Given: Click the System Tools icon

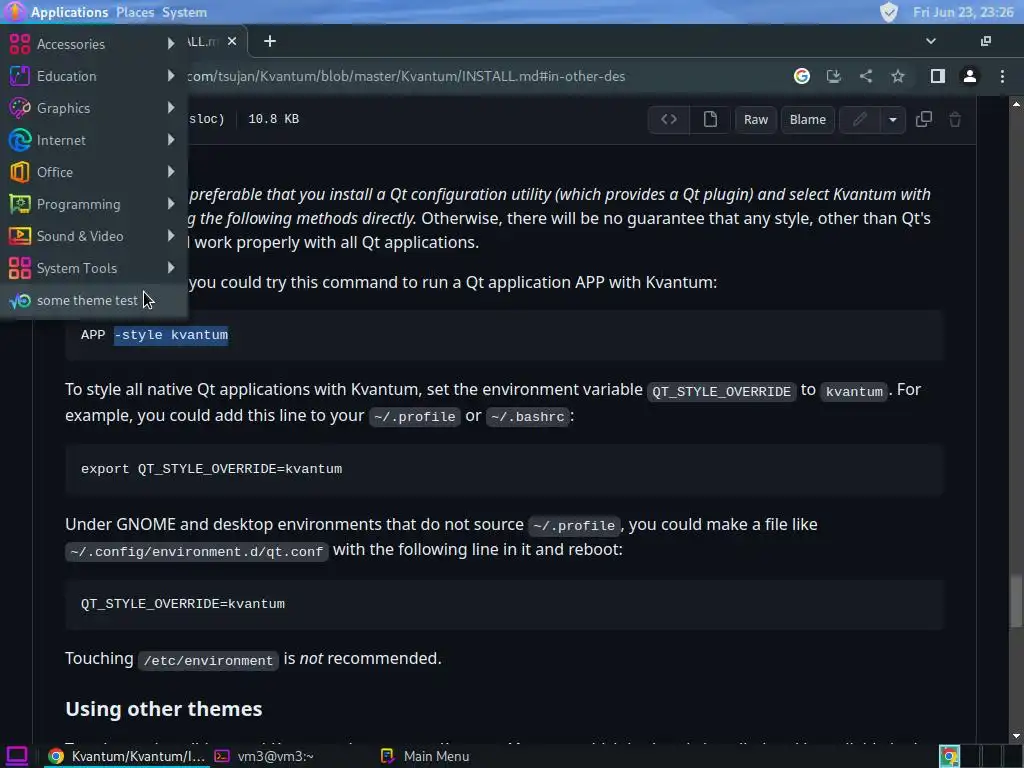Looking at the screenshot, I should point(20,268).
